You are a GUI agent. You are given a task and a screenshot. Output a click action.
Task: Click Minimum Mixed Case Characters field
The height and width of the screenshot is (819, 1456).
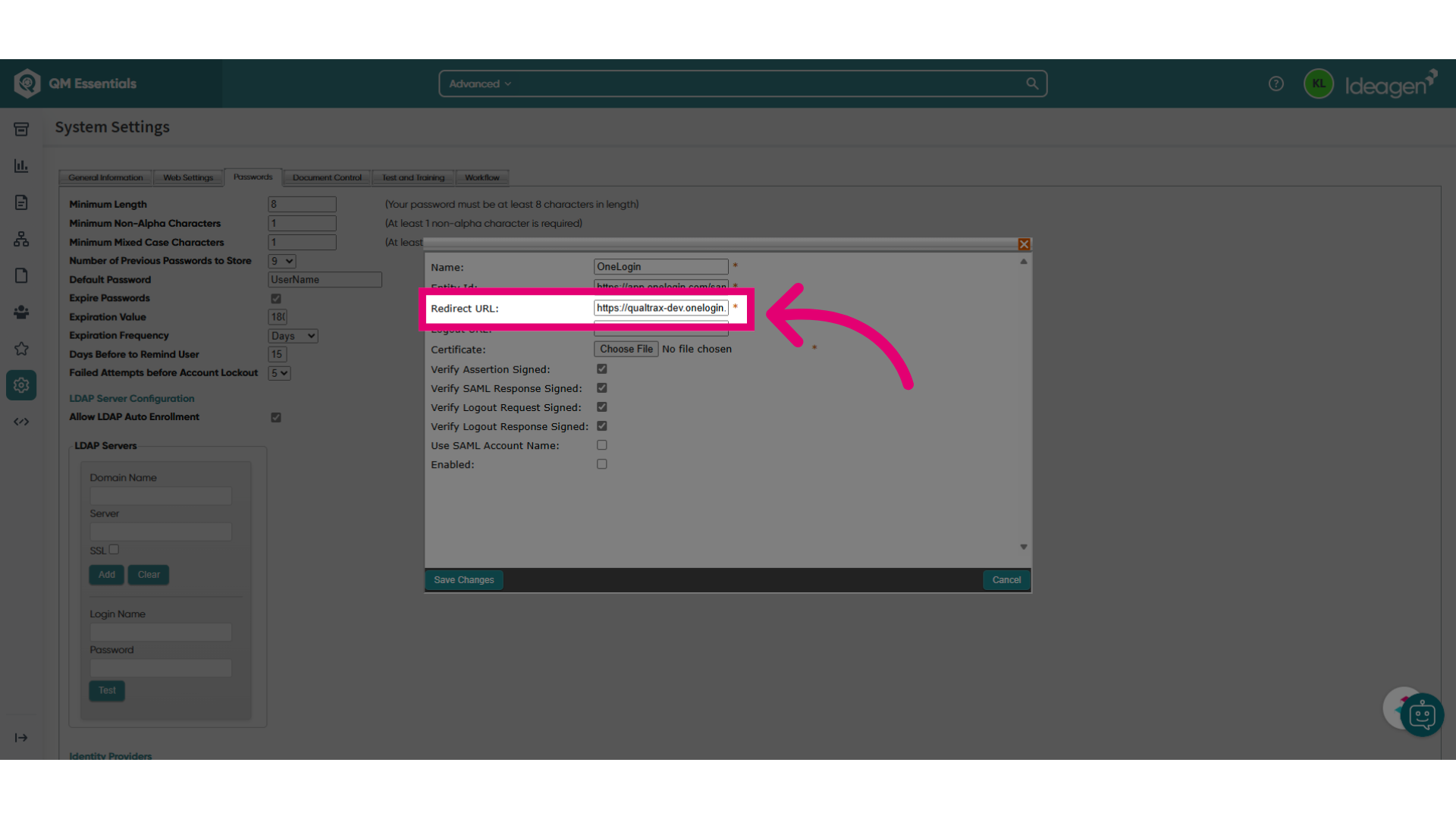click(302, 242)
